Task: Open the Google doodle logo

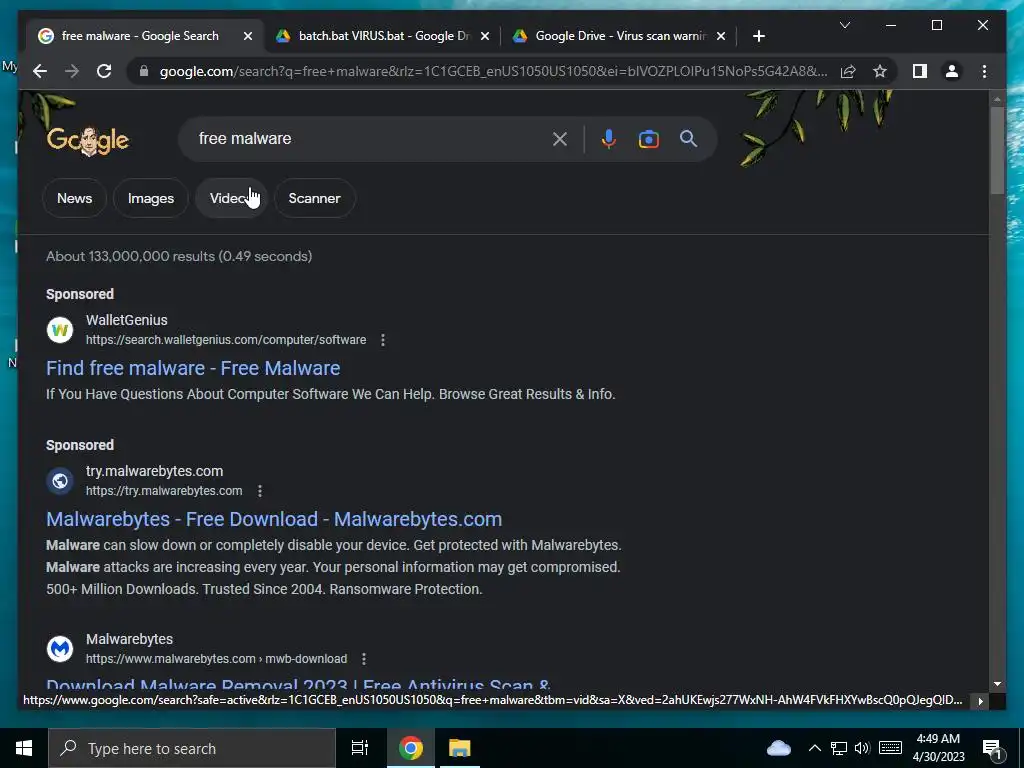Action: pos(88,140)
